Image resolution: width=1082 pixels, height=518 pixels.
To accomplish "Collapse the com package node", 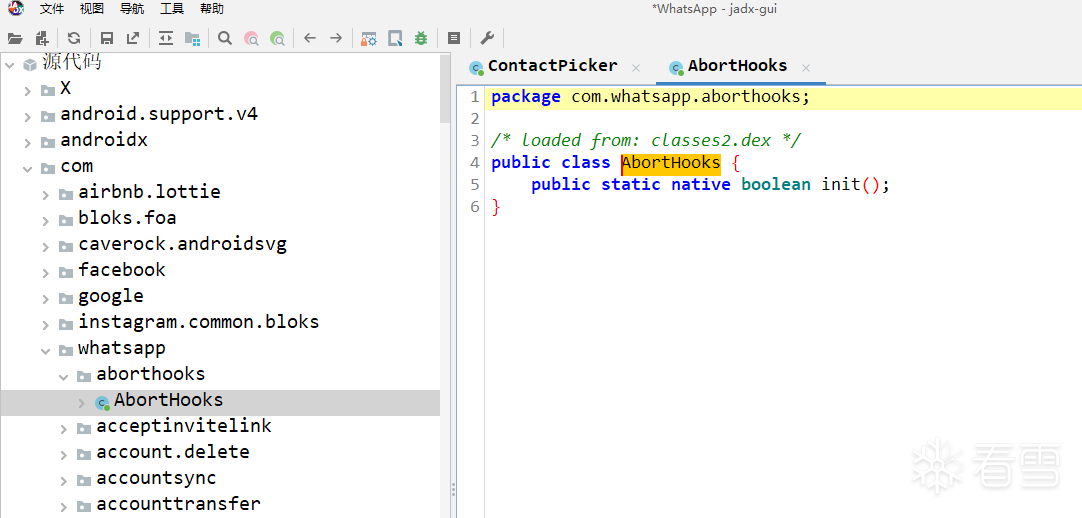I will click(28, 168).
